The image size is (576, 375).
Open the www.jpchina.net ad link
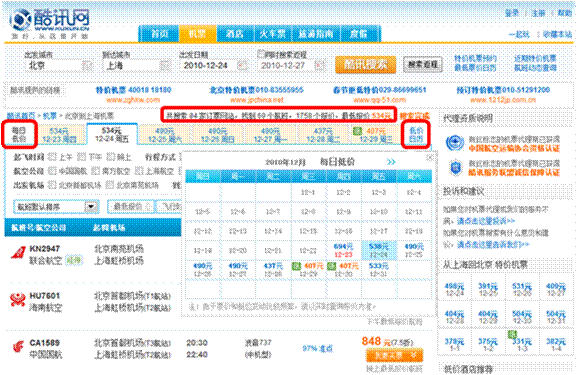[257, 100]
